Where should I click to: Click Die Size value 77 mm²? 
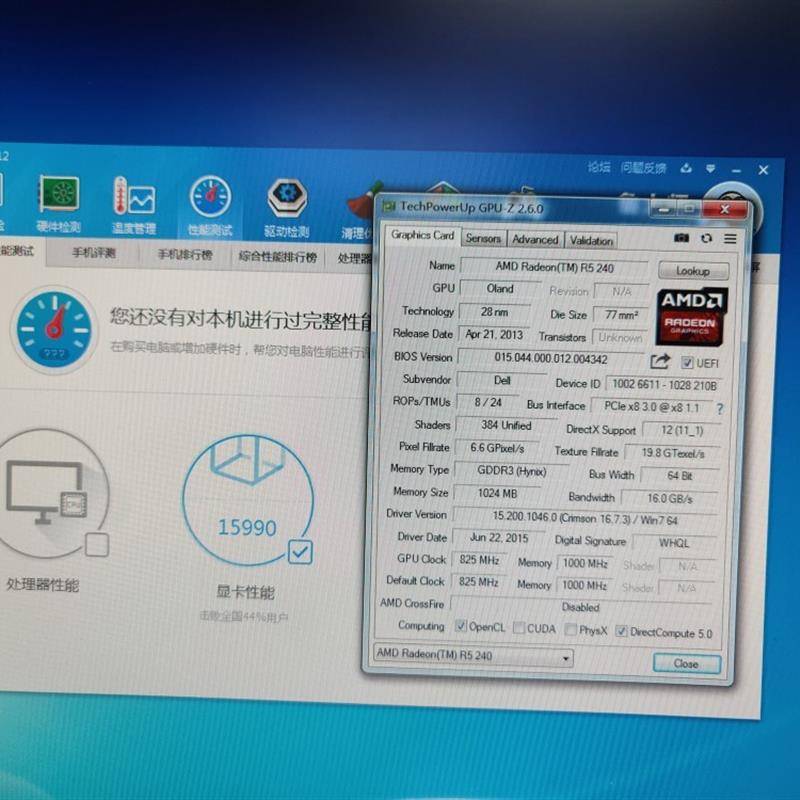click(621, 315)
